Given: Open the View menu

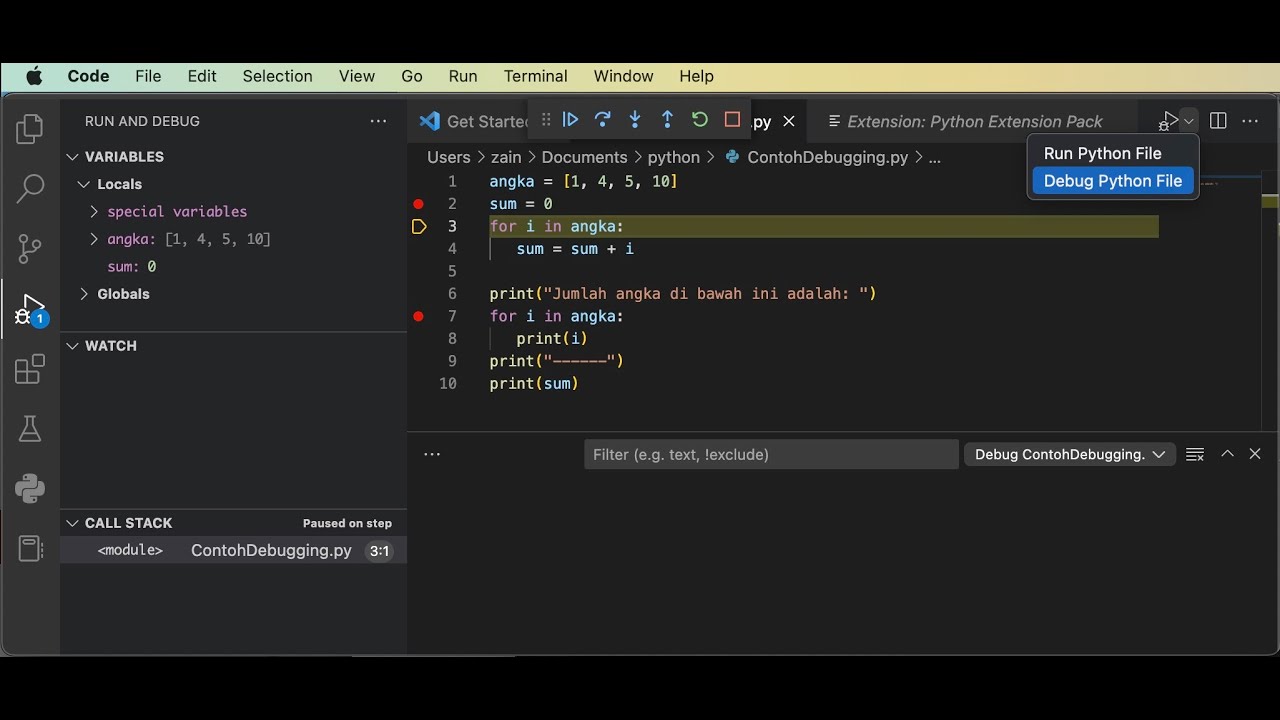Looking at the screenshot, I should [357, 76].
